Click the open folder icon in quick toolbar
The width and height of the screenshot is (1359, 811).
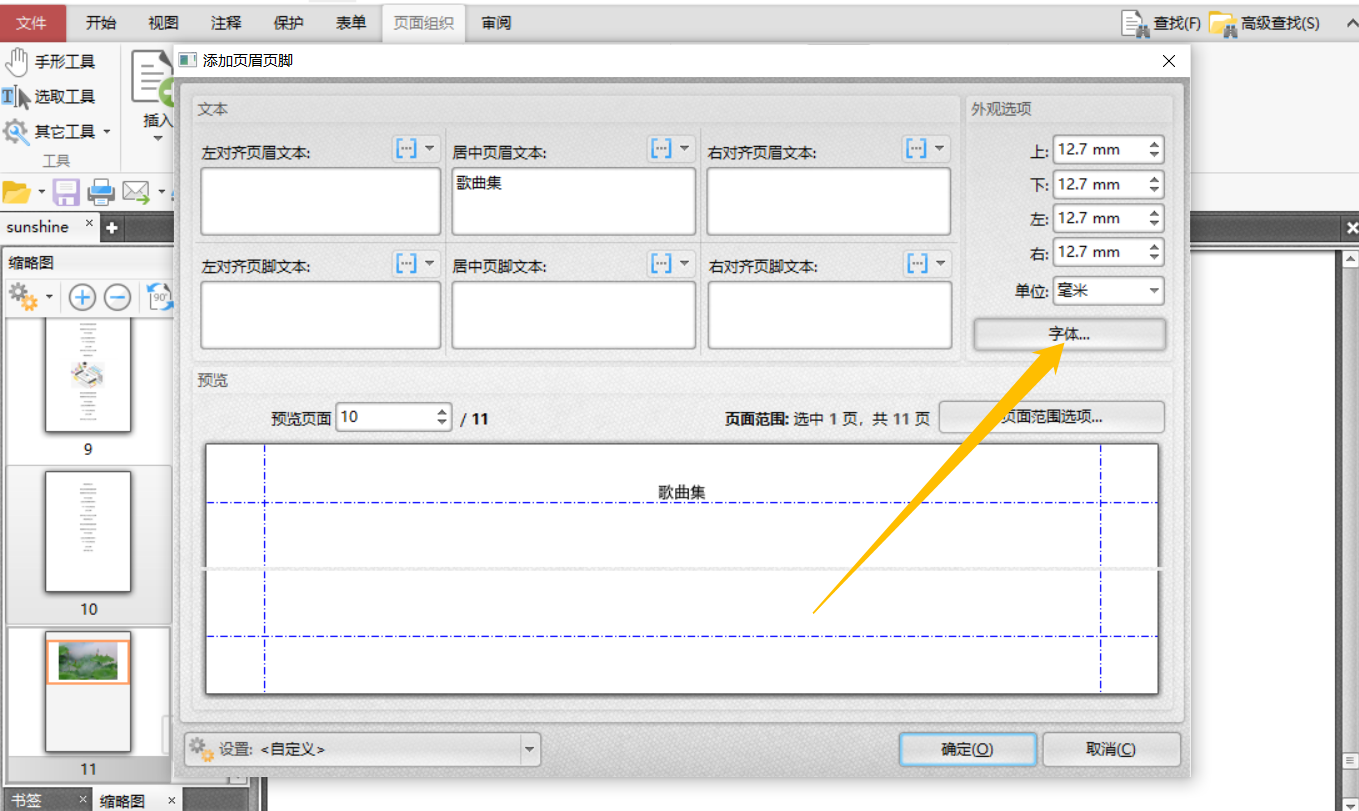point(17,191)
